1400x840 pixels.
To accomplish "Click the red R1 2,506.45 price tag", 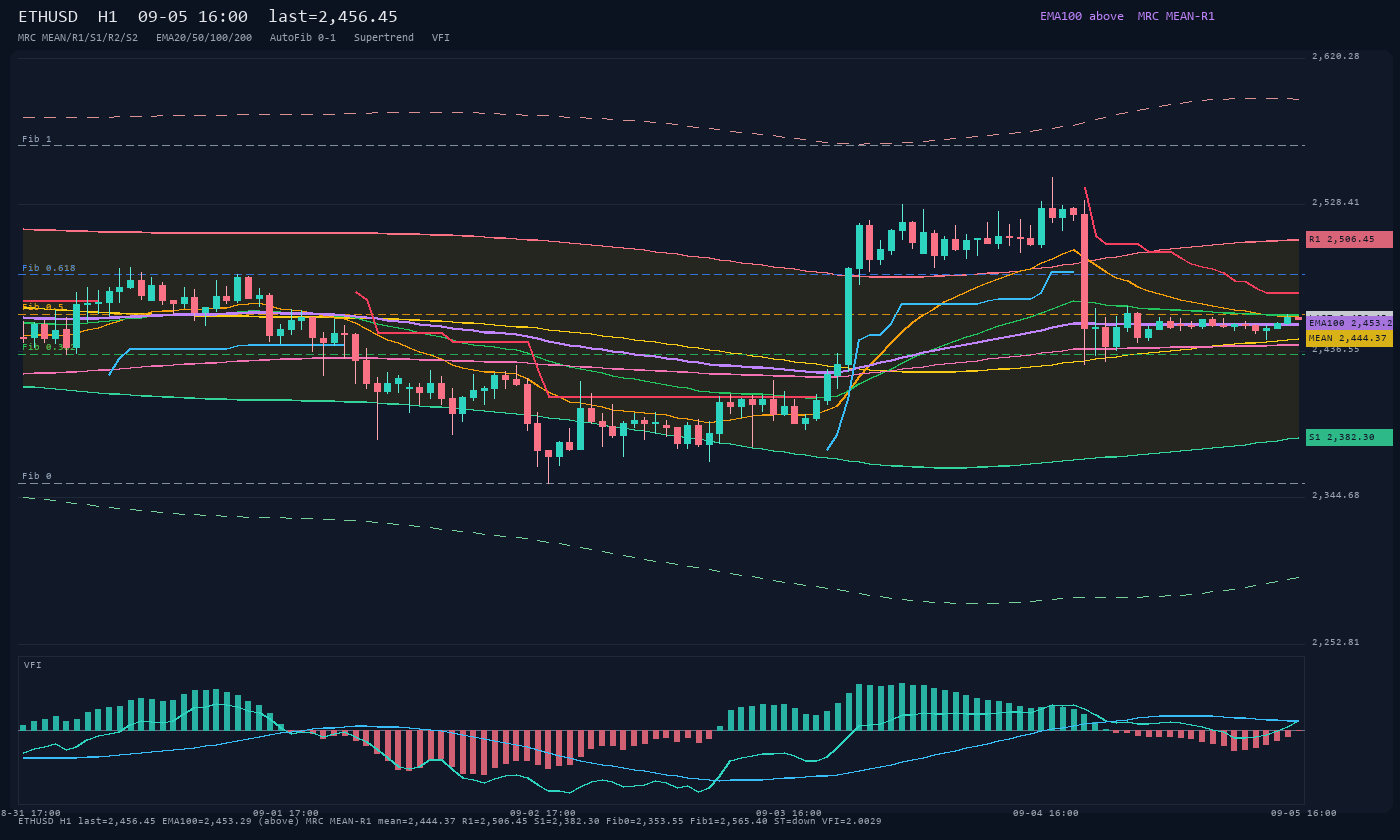I will (1349, 239).
